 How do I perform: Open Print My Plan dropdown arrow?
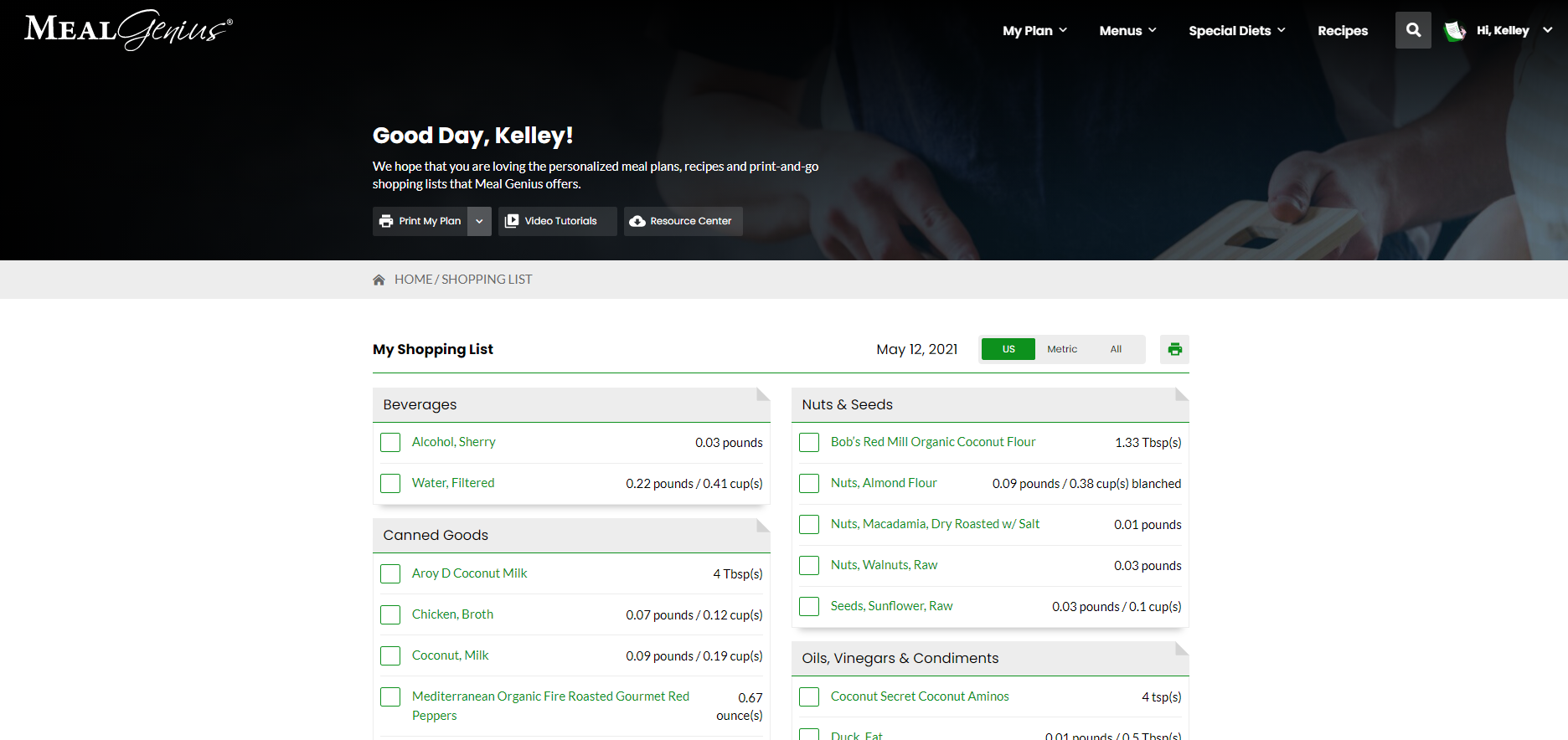pos(479,221)
